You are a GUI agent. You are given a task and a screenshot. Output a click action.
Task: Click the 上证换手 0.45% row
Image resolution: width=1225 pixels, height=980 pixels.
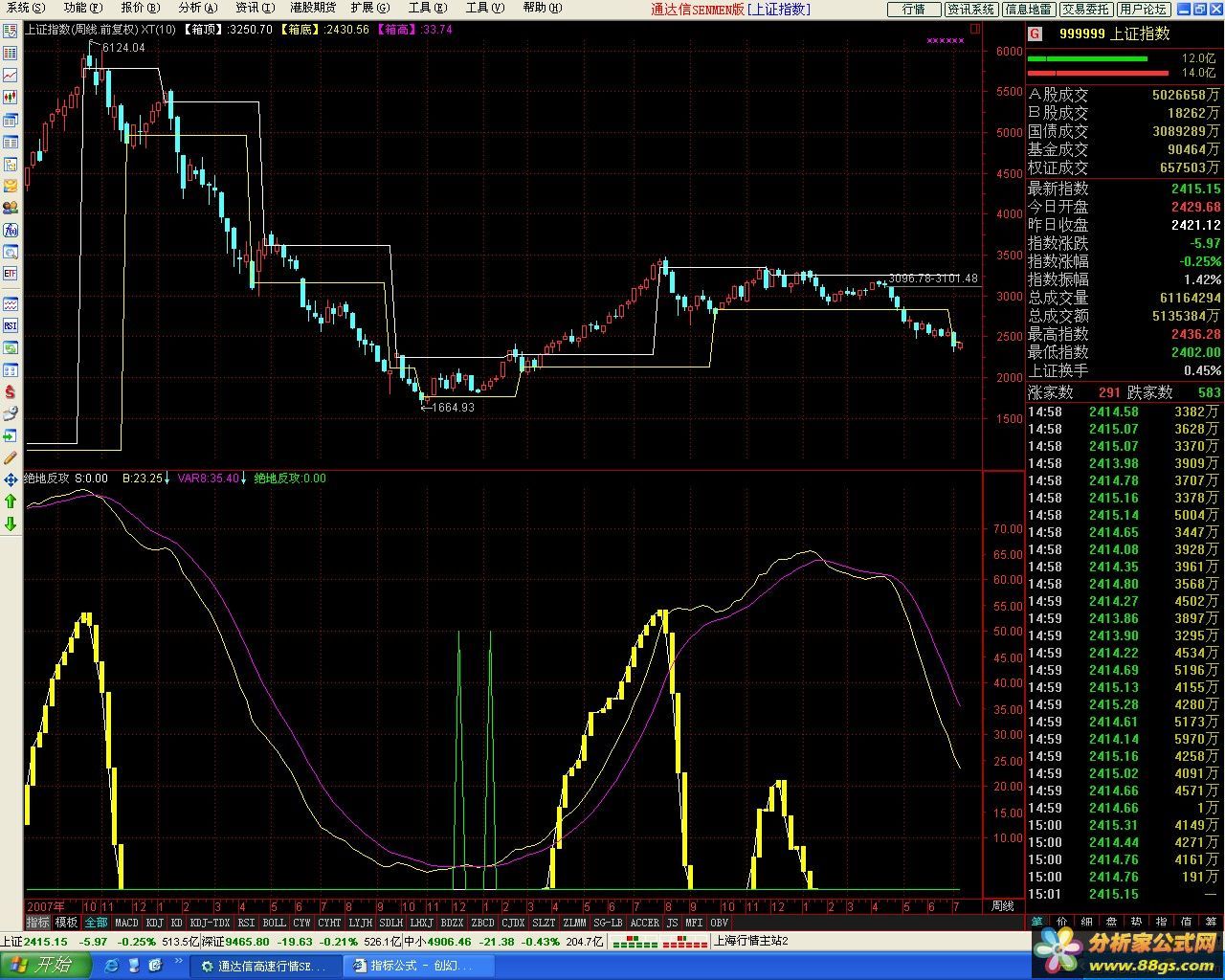click(x=1124, y=370)
